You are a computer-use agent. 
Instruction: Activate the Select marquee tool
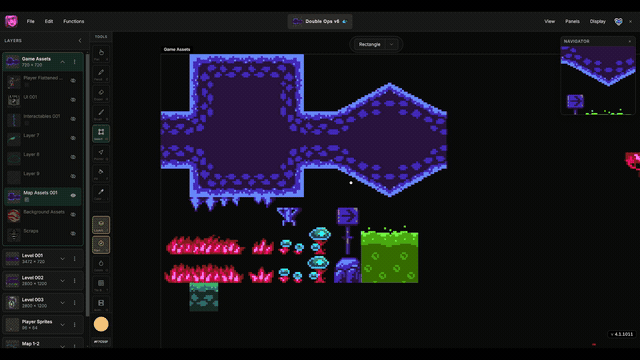point(101,133)
